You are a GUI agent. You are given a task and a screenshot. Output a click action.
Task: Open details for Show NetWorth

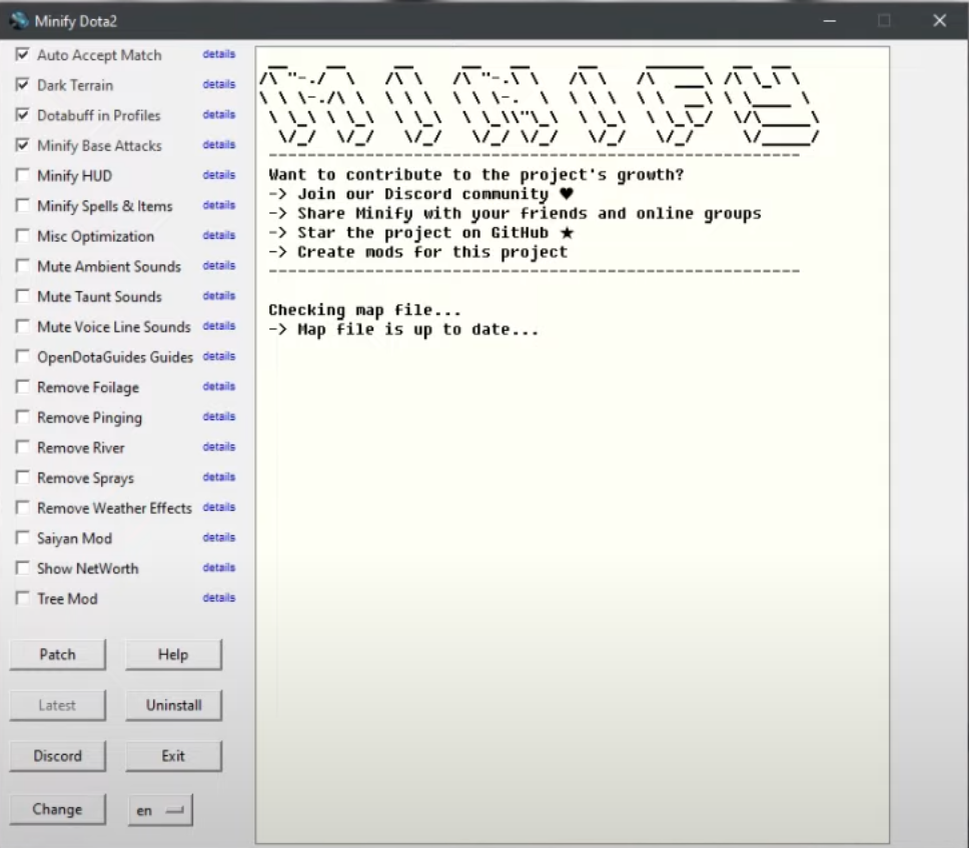click(x=219, y=567)
